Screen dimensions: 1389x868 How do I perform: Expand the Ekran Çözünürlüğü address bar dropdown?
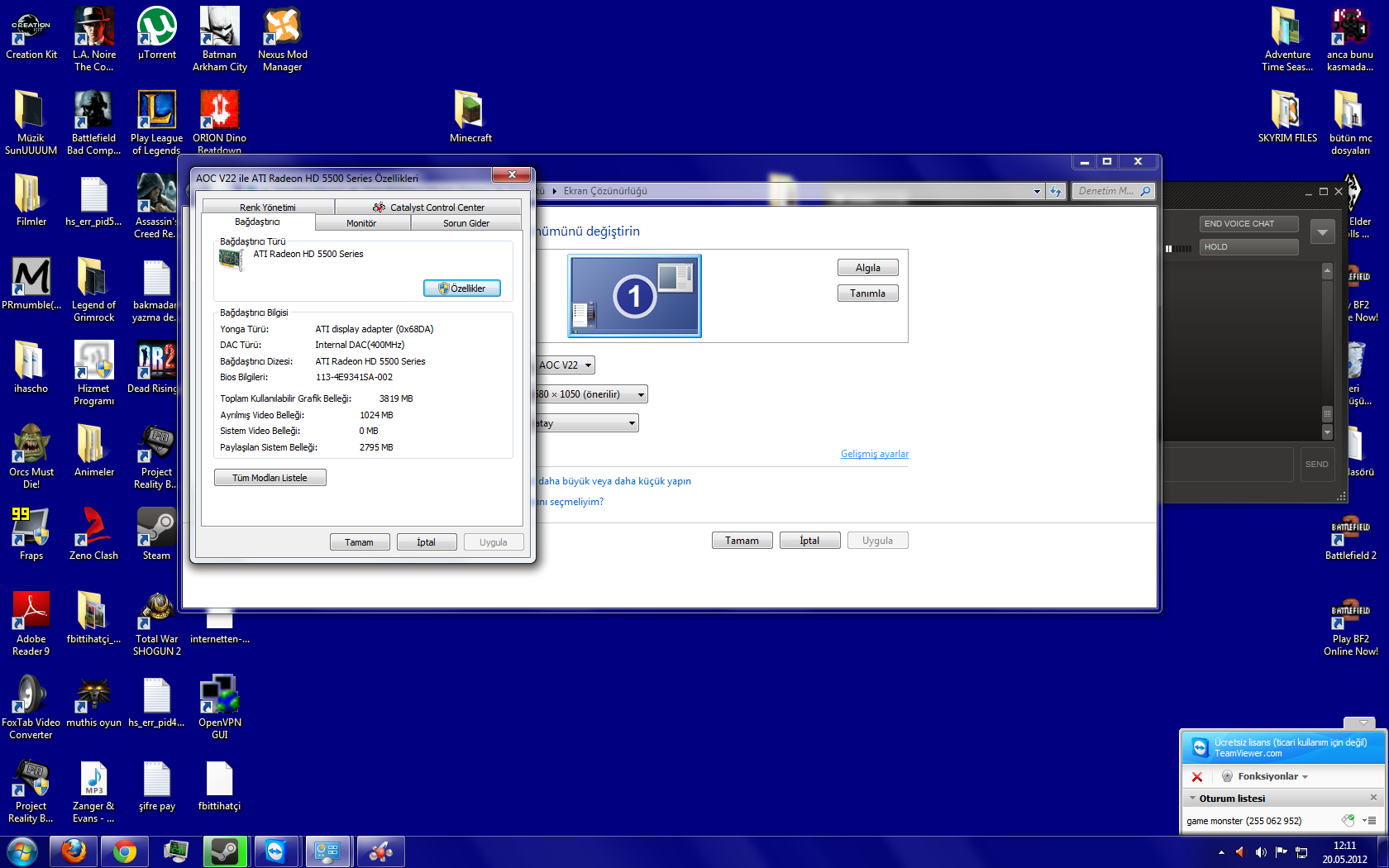point(1037,191)
